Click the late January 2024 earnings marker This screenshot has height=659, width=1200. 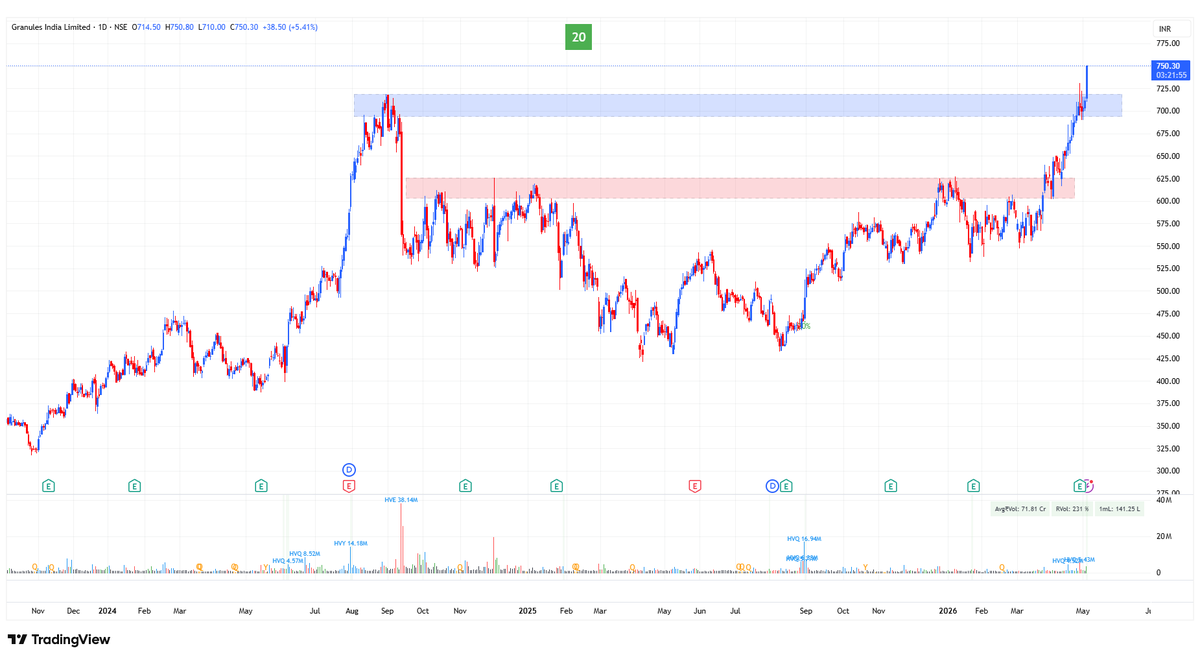(x=134, y=486)
